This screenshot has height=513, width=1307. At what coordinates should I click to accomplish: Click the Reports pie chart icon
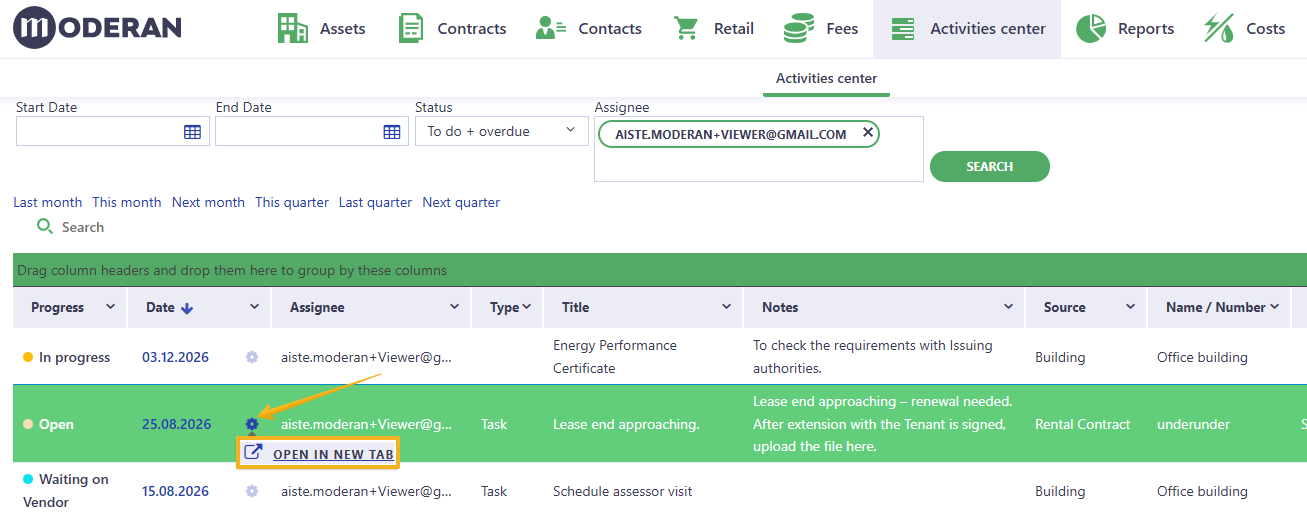[1091, 29]
